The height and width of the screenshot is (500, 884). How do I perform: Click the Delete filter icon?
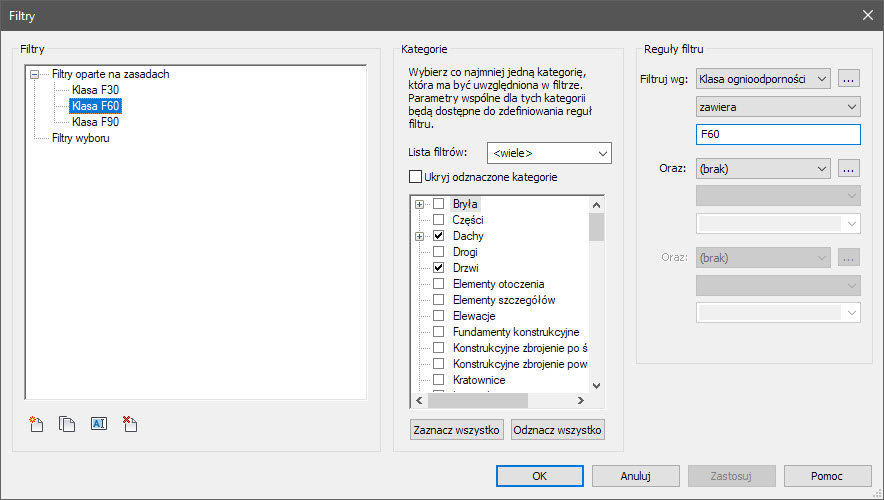pos(128,424)
